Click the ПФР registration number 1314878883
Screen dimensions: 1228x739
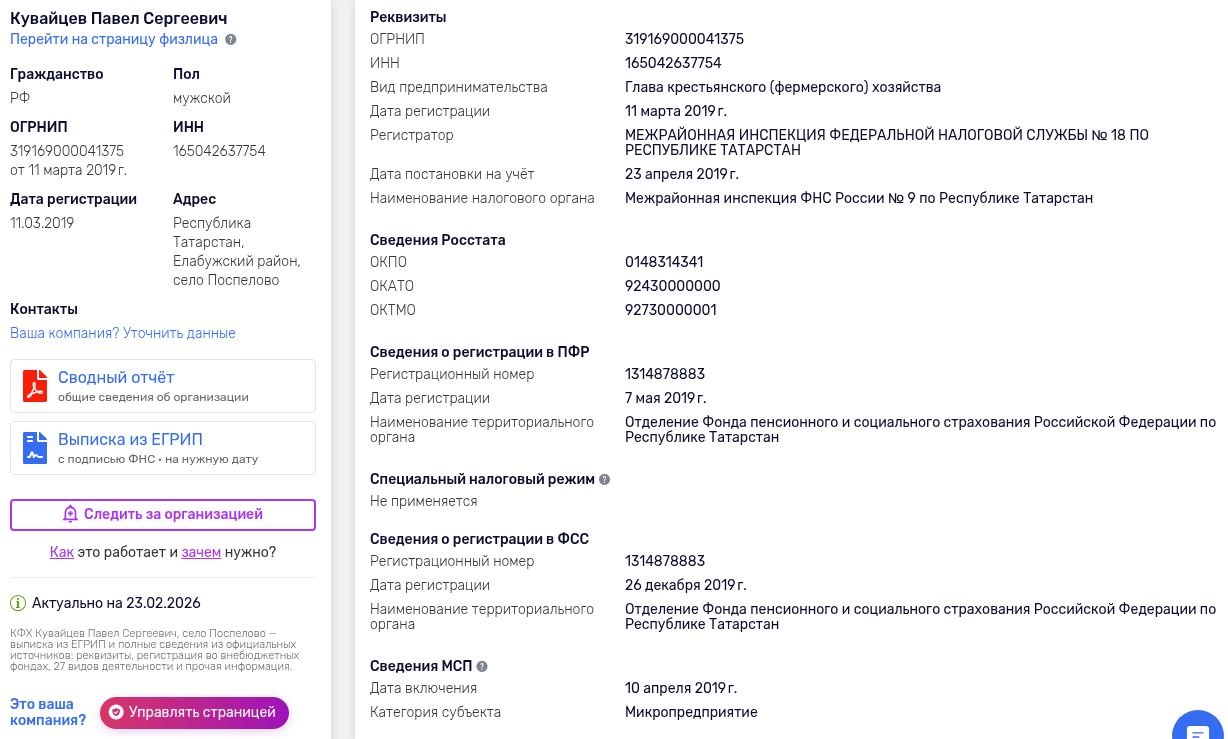point(665,374)
